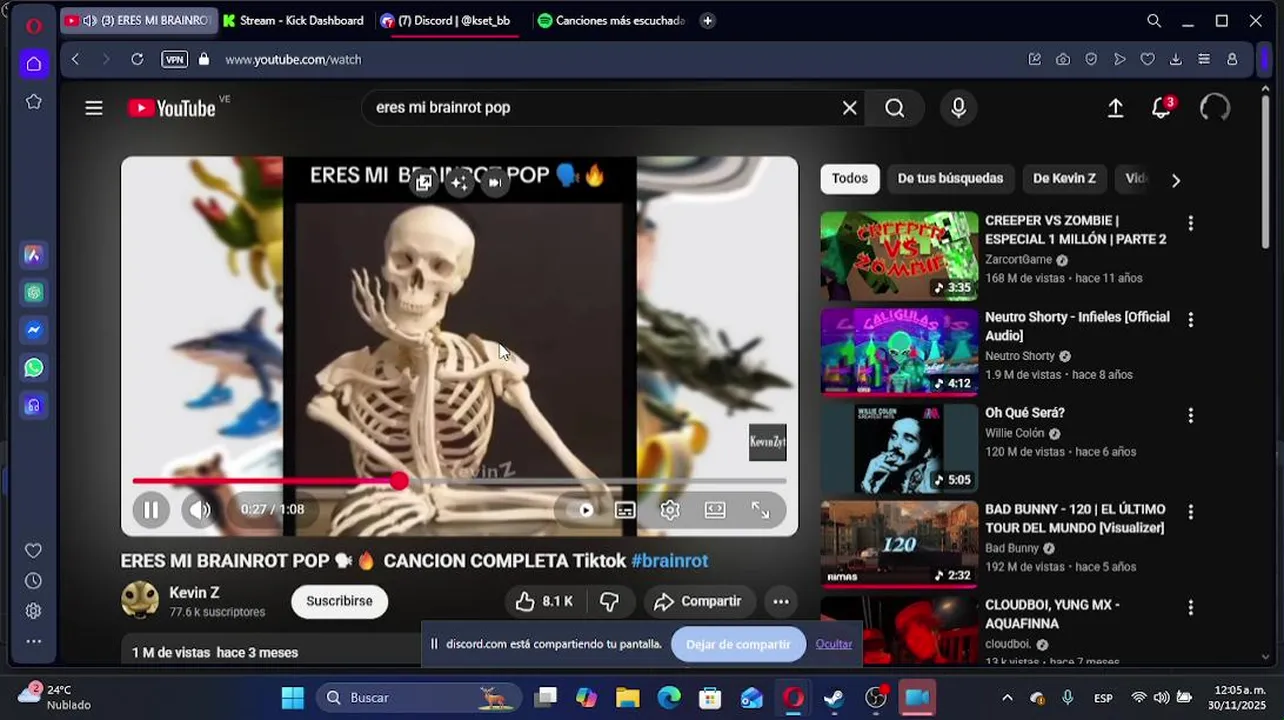Switch to Canciones más escuchadas tab
1284x720 pixels.
tap(612, 20)
